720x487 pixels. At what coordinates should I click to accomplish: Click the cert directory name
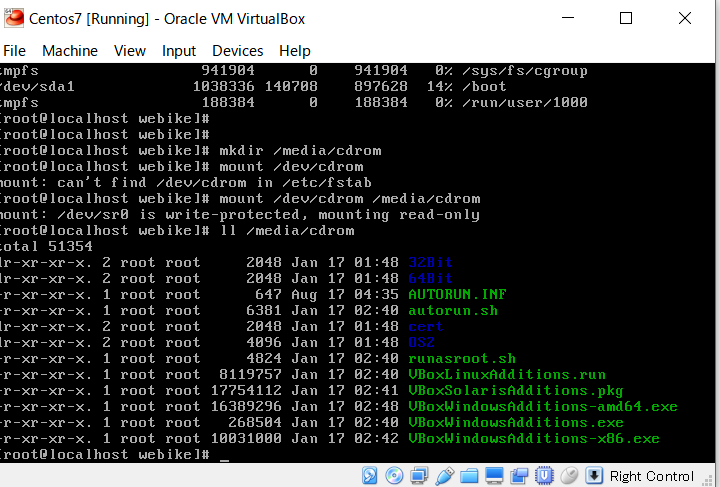[x=426, y=326]
